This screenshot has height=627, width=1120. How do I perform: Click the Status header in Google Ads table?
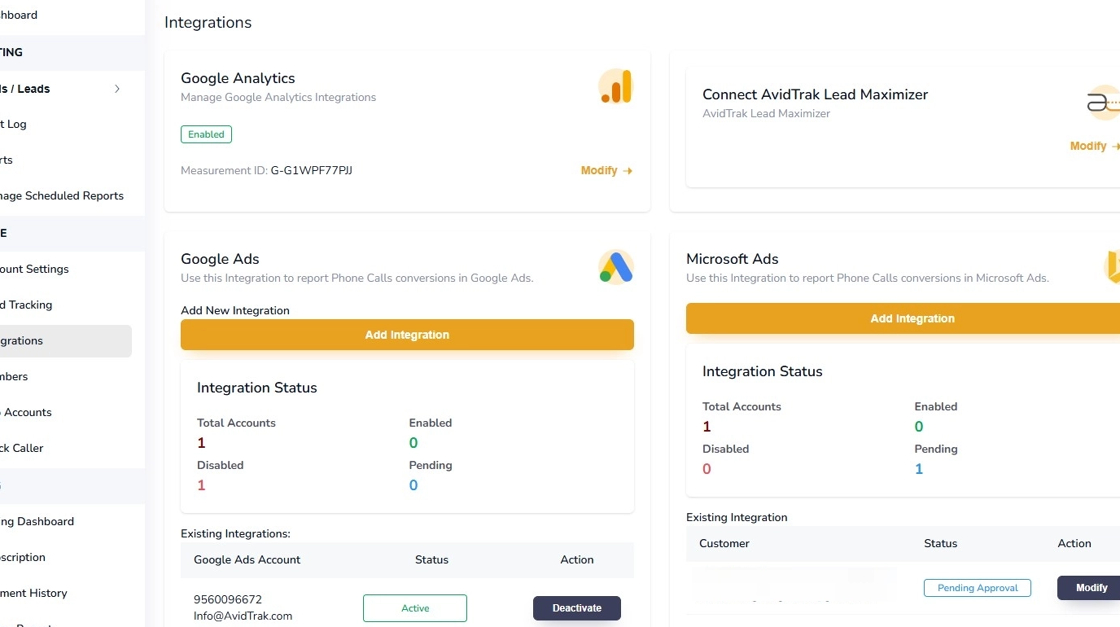point(431,560)
